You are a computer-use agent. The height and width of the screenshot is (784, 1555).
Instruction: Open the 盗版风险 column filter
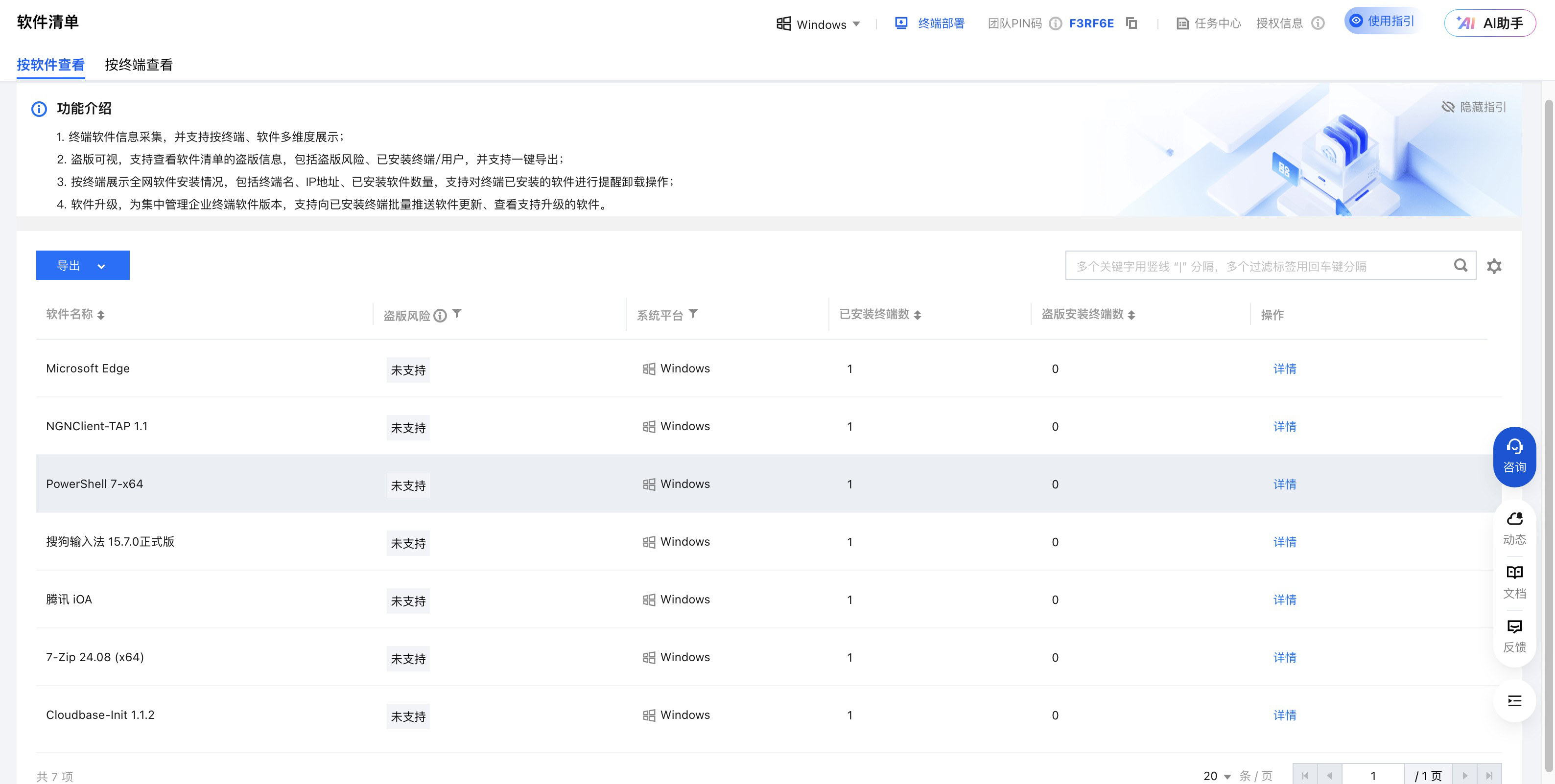(x=457, y=314)
